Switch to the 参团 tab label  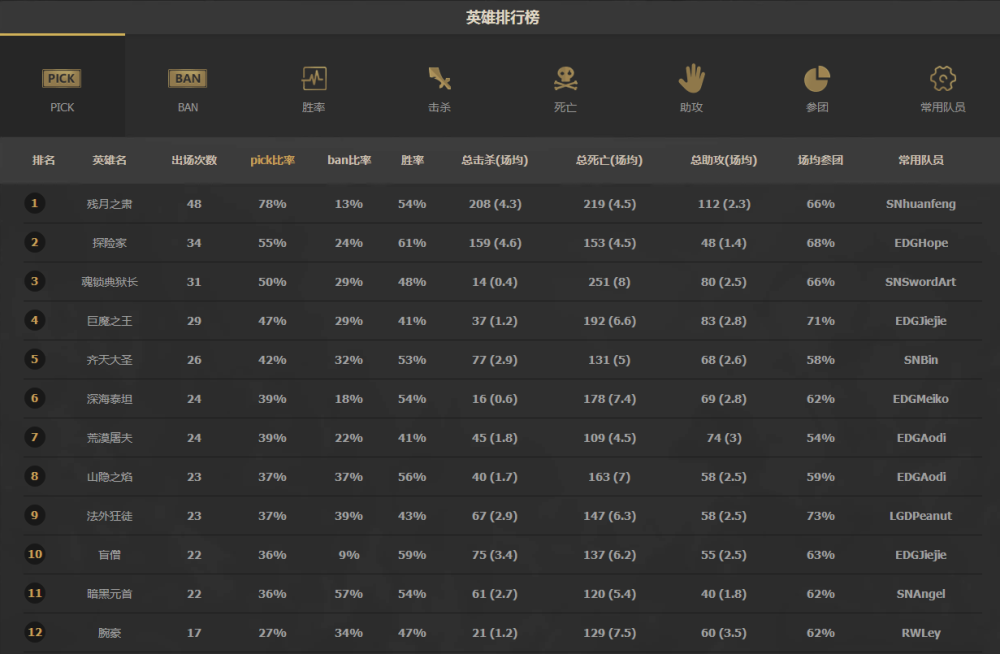tap(817, 107)
